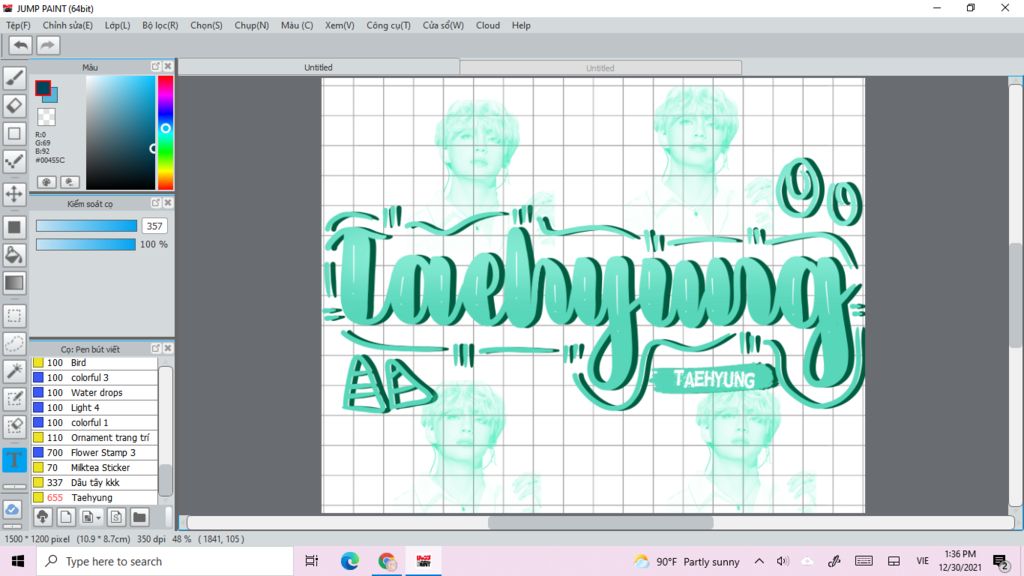Select the Dot pen tool
The width and height of the screenshot is (1024, 576).
[x=14, y=161]
